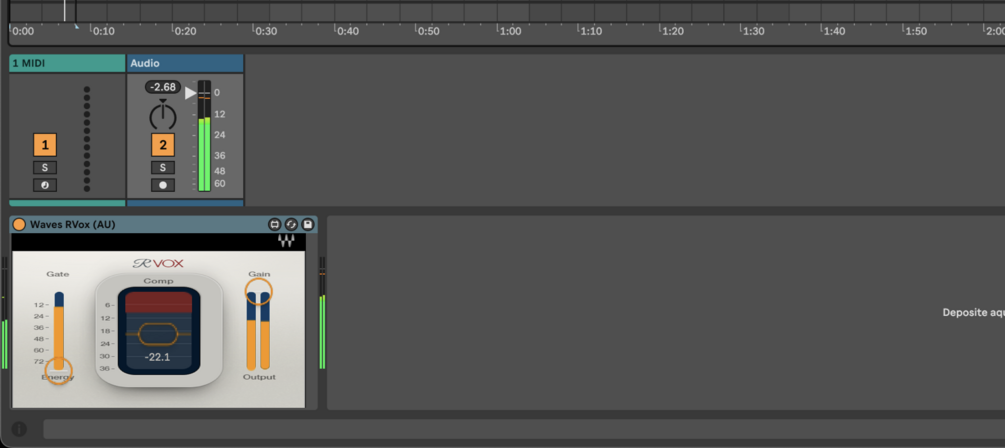The image size is (1005, 448).
Task: Toggle track activator 2
Action: coord(163,145)
